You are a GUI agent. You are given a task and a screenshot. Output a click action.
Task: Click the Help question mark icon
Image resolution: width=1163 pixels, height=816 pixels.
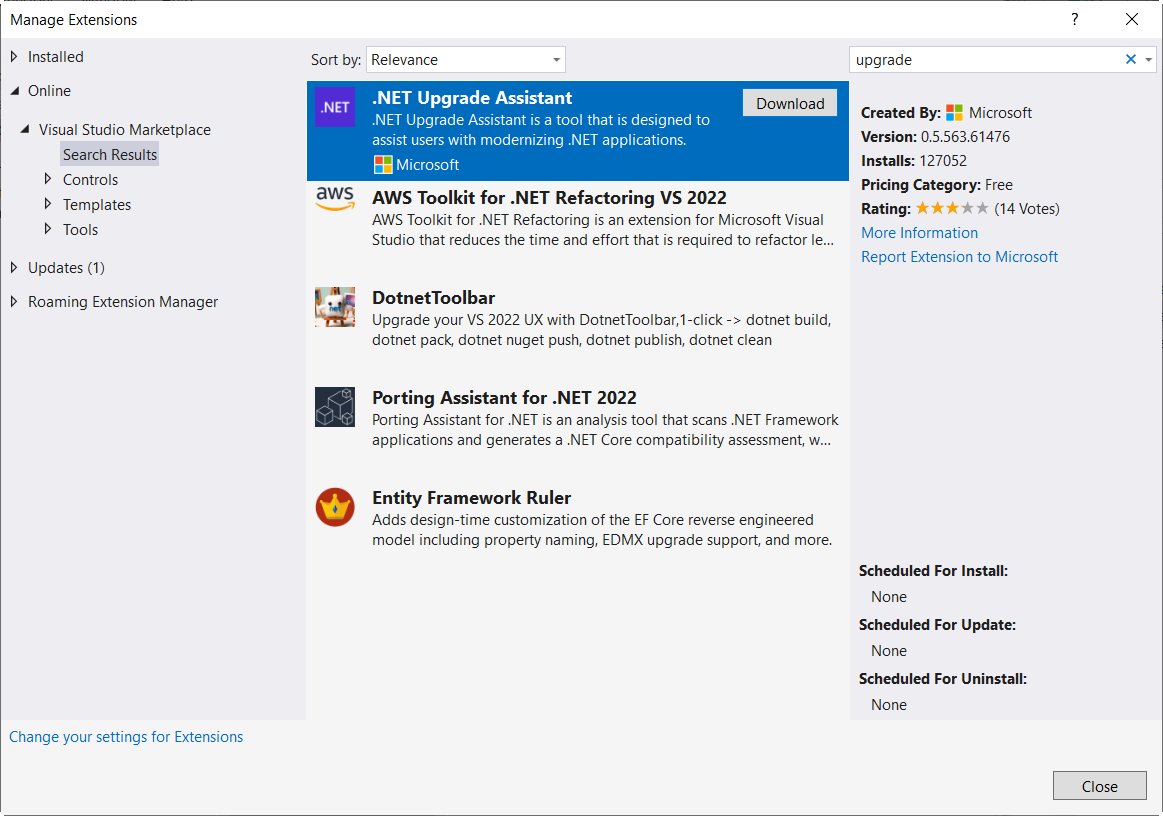pyautogui.click(x=1074, y=20)
